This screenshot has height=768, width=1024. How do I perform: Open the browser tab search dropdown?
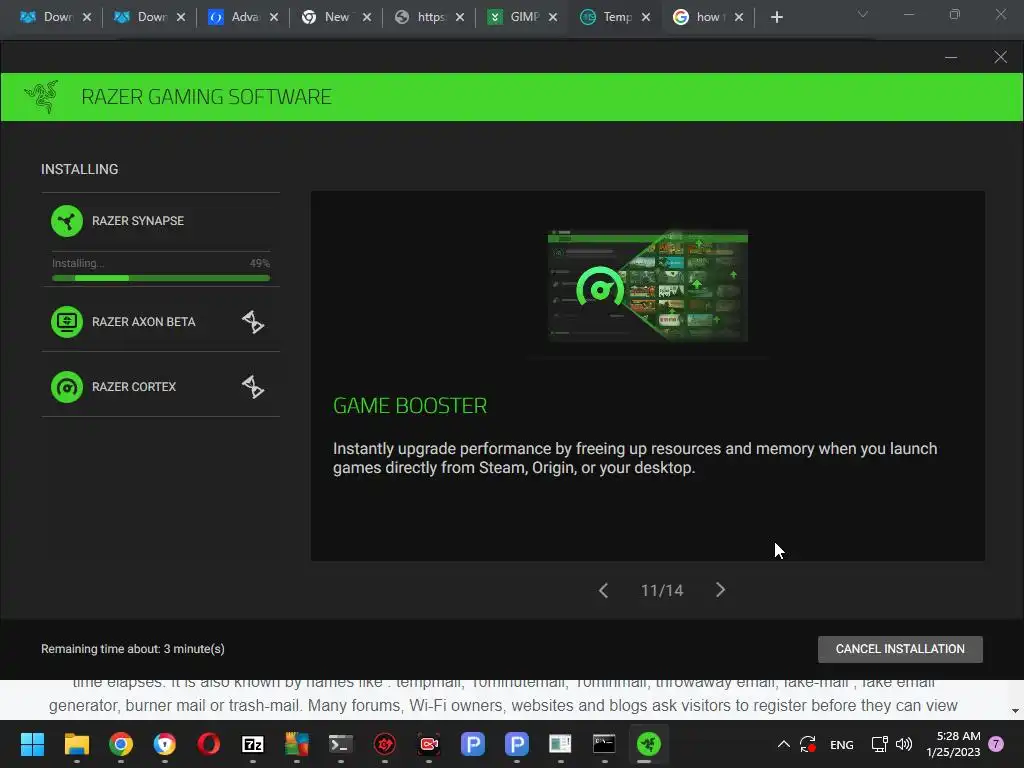(863, 14)
